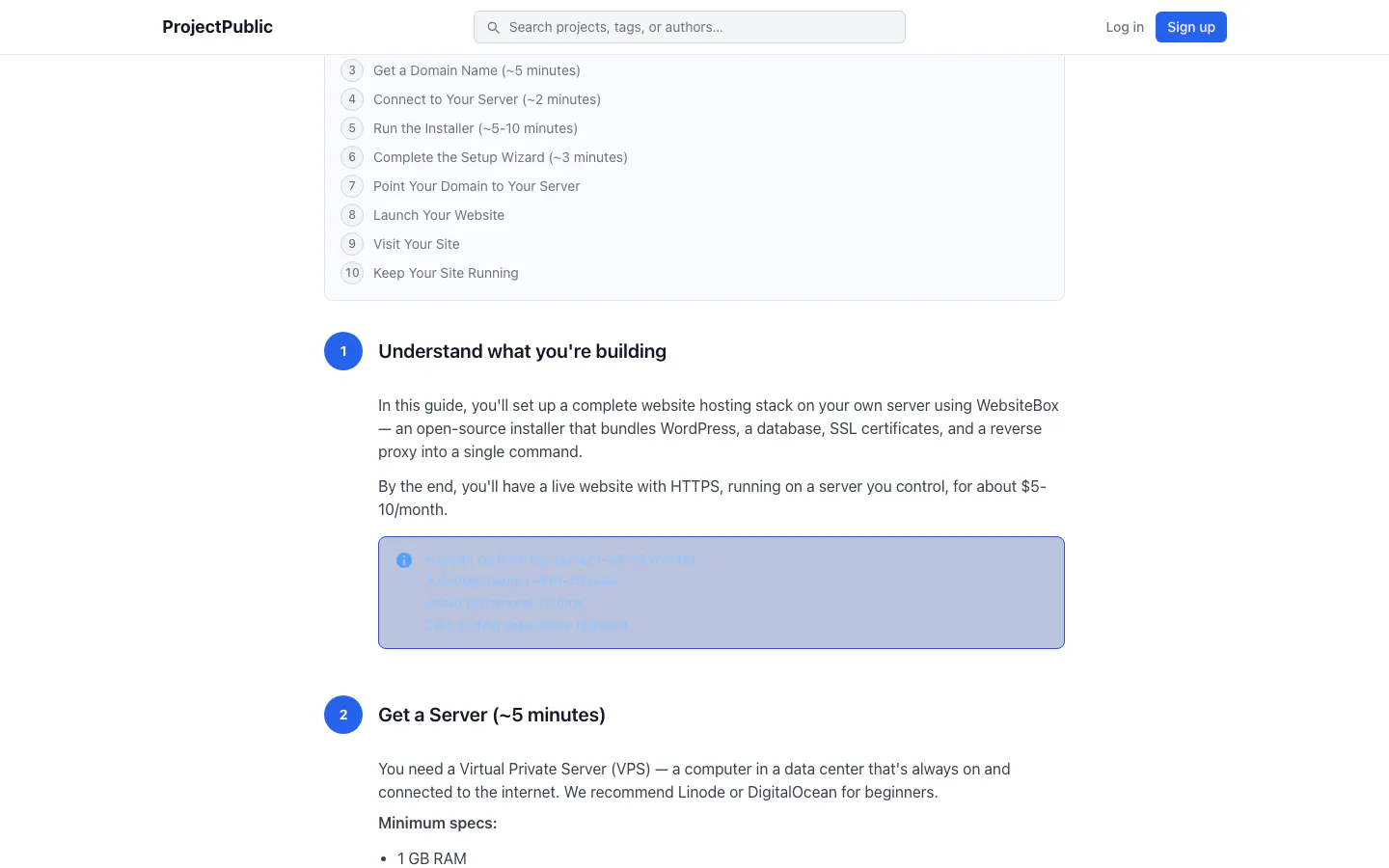
Task: Click the numbered 5 circle in contents
Action: point(352,128)
